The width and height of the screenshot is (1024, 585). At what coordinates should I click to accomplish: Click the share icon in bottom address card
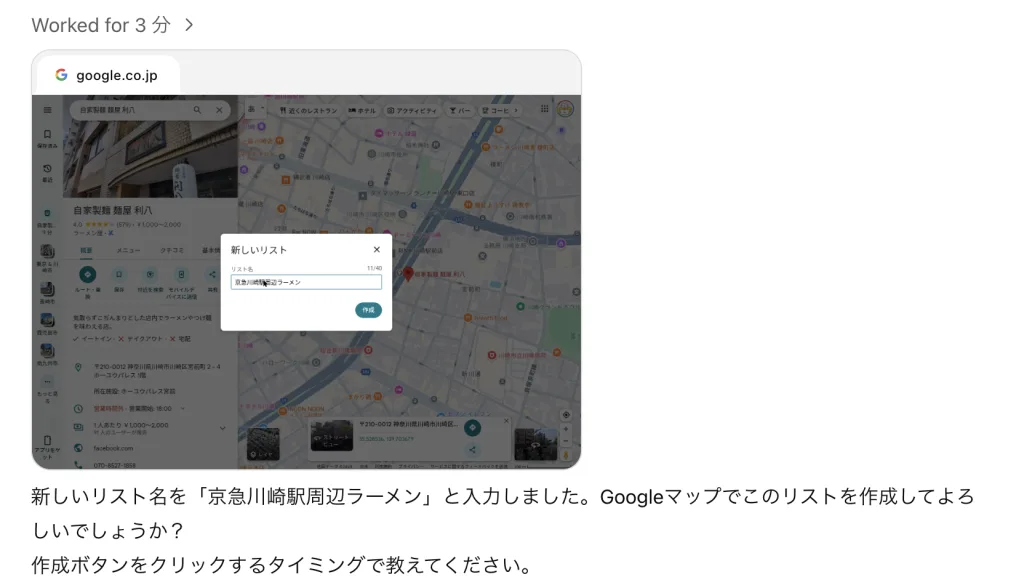472,449
